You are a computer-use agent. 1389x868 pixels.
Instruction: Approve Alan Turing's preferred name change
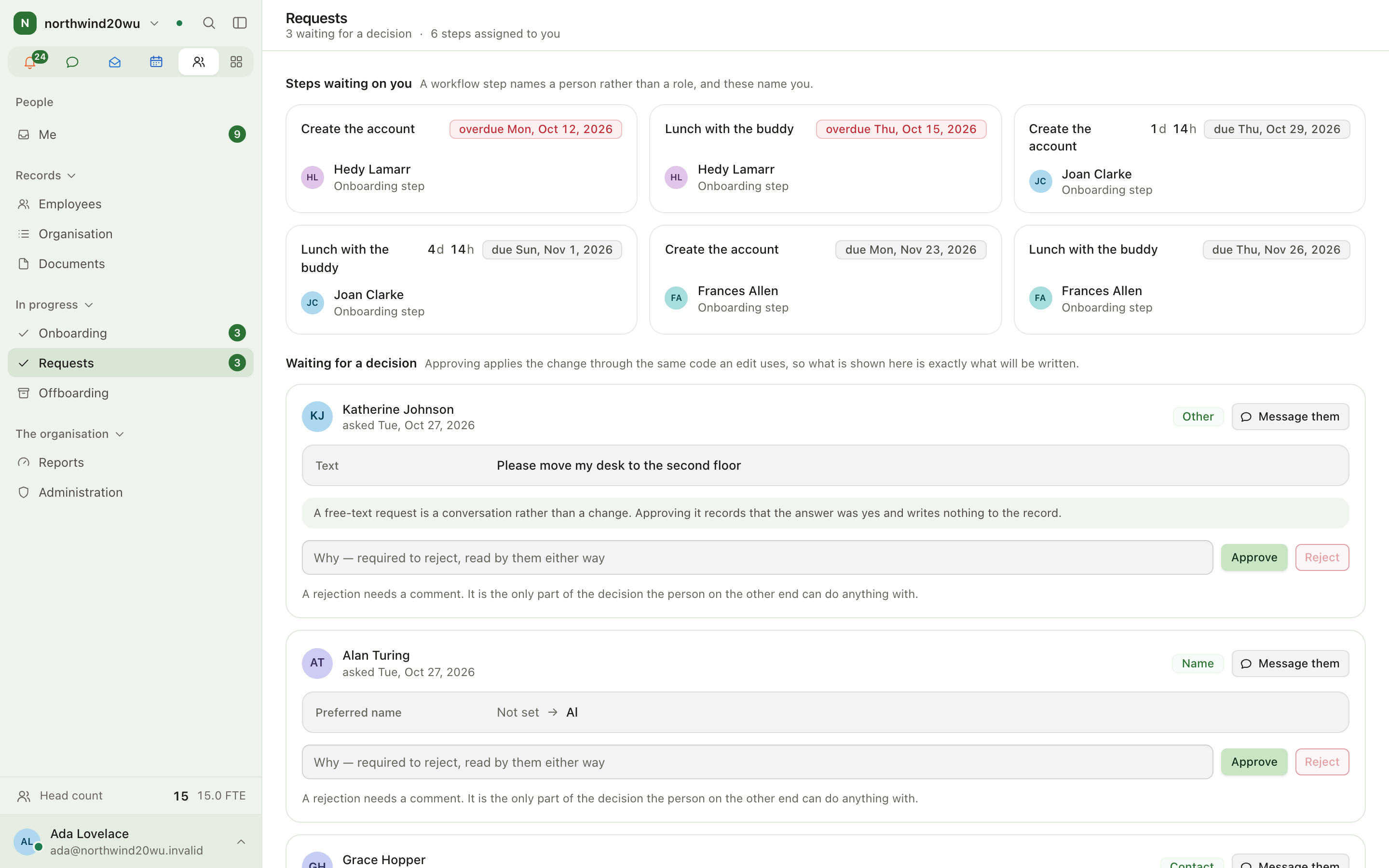(x=1253, y=762)
